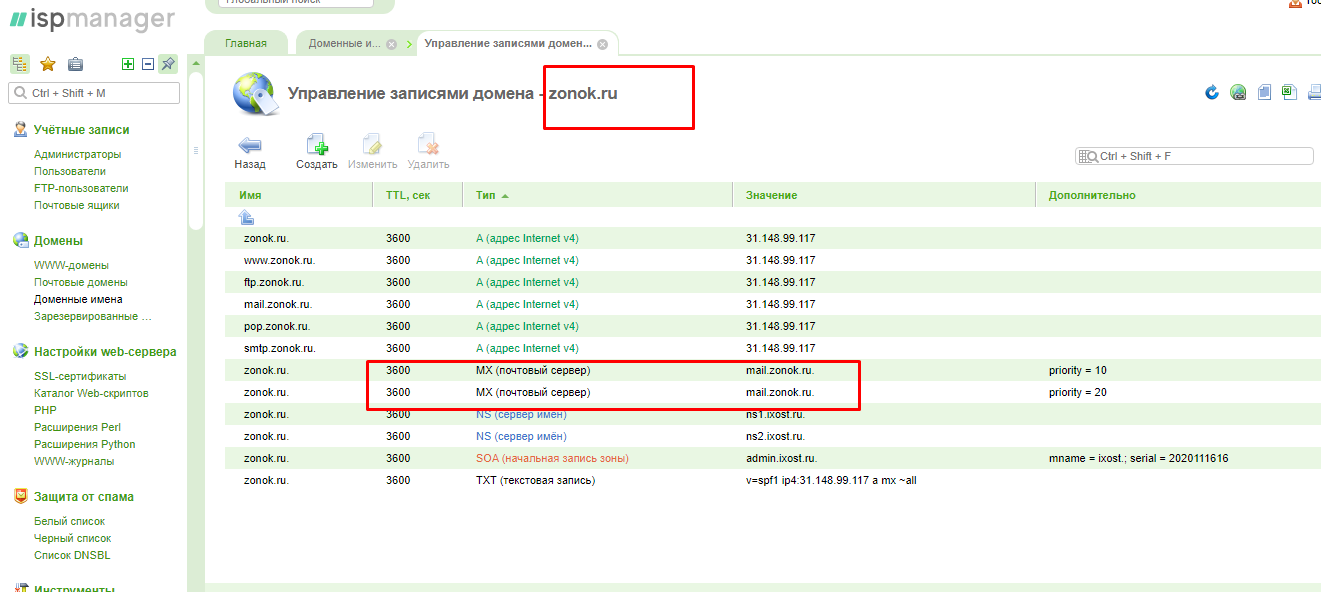Viewport: 1321px width, 592px height.
Task: Open Почтовые домены in sidebar
Action: pos(80,283)
